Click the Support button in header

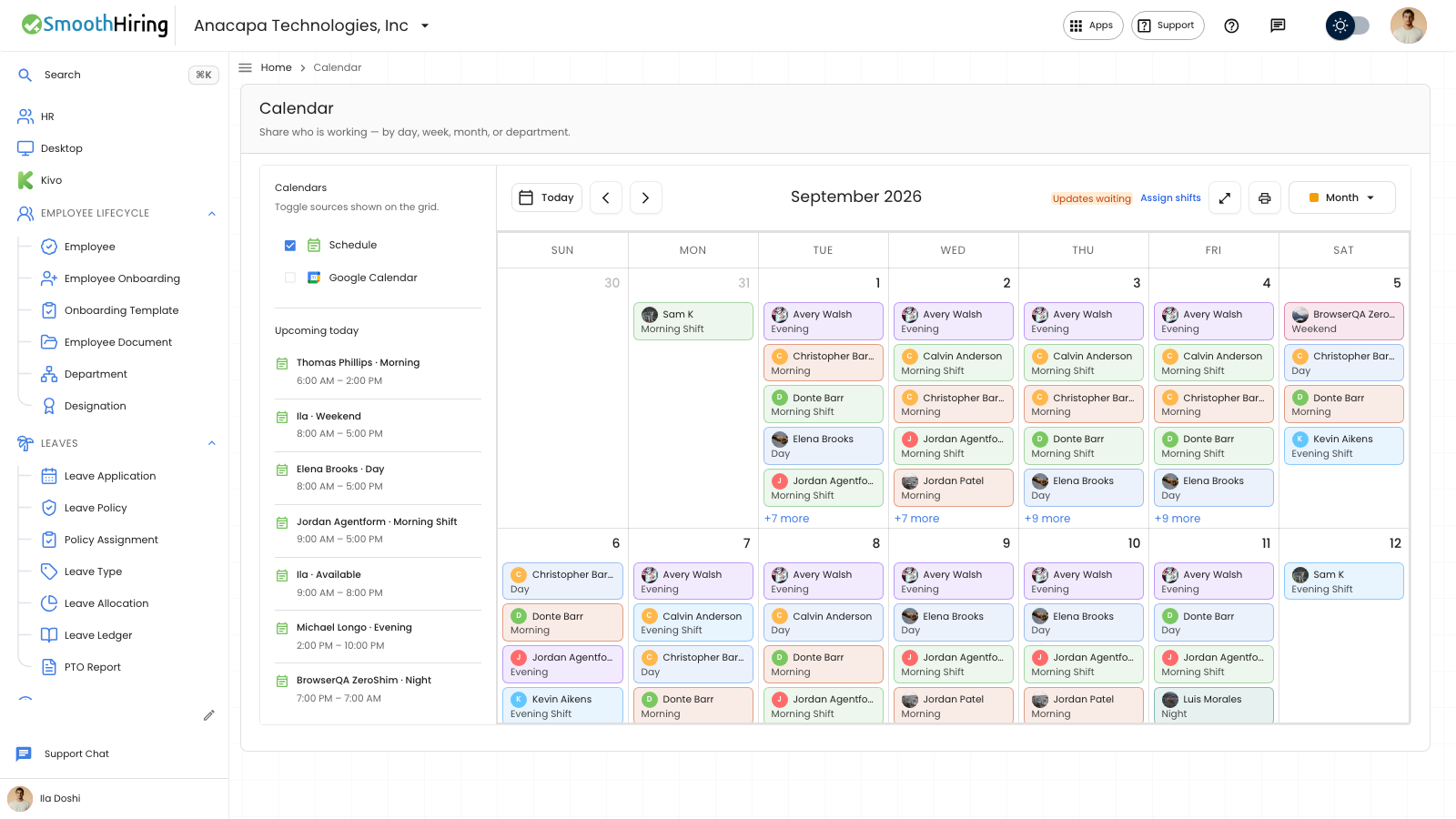1168,25
